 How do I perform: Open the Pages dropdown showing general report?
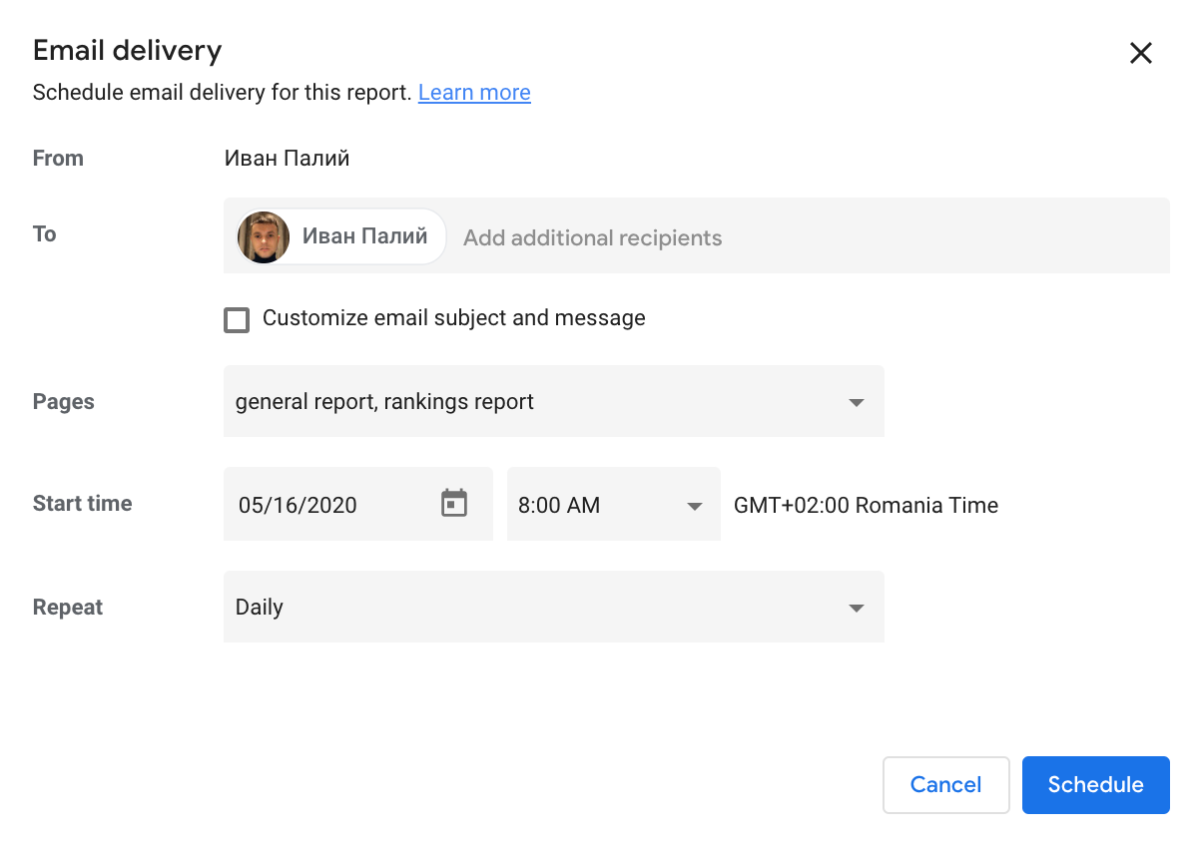(540, 402)
